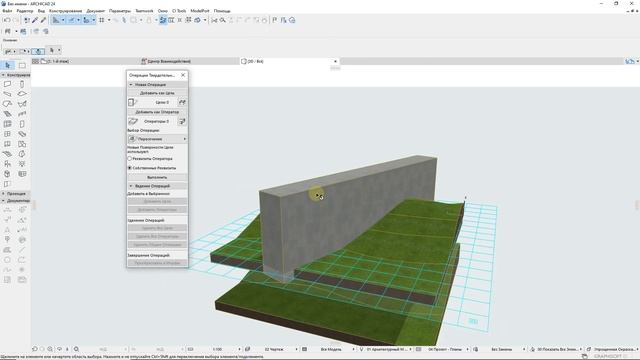The image size is (640, 360).
Task: Select the Inject Parameters syringe icon
Action: 43,20
